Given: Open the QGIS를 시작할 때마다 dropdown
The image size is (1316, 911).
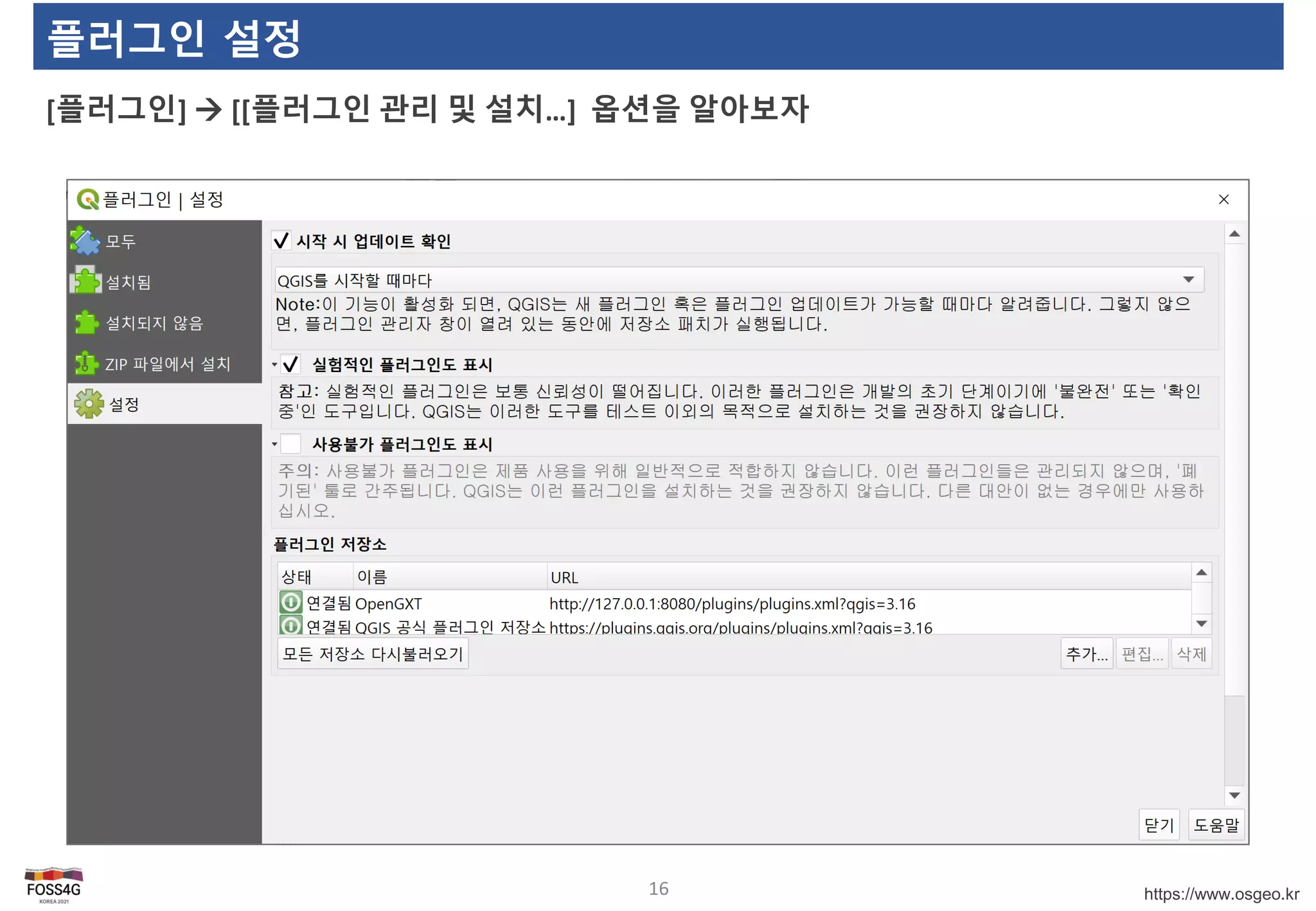Looking at the screenshot, I should (x=739, y=279).
